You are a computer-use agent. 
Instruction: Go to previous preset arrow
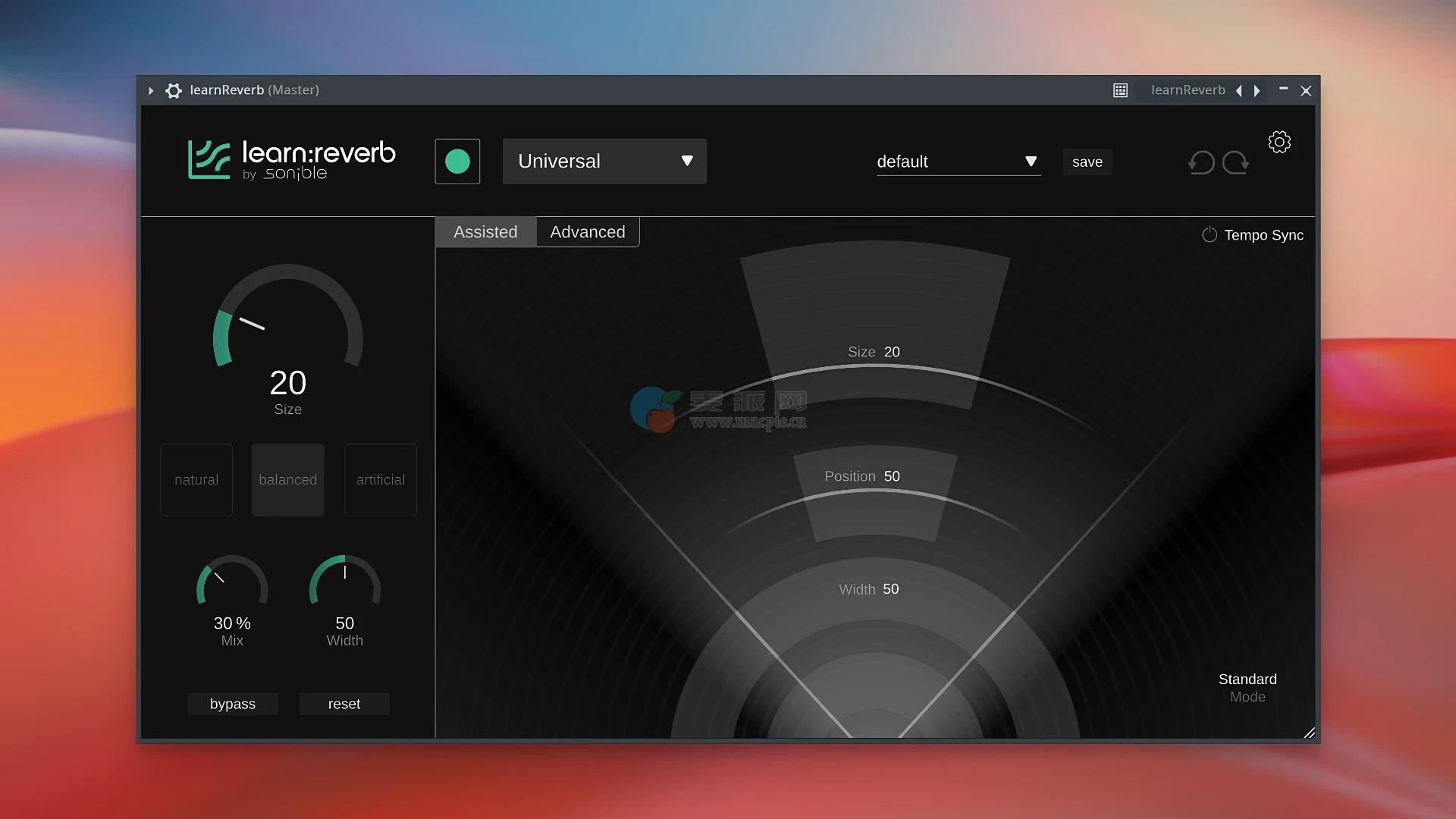(1239, 91)
